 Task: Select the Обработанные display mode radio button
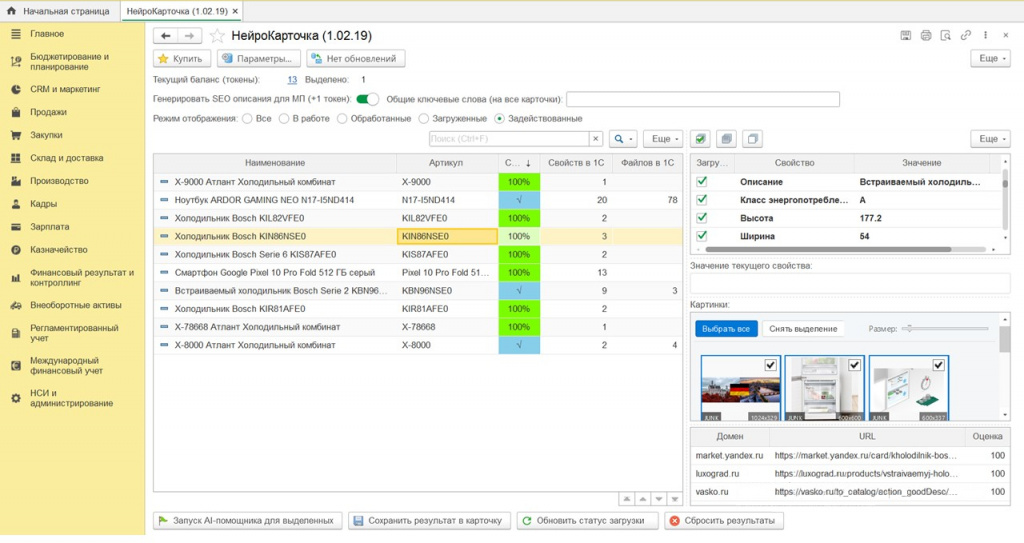tap(343, 119)
